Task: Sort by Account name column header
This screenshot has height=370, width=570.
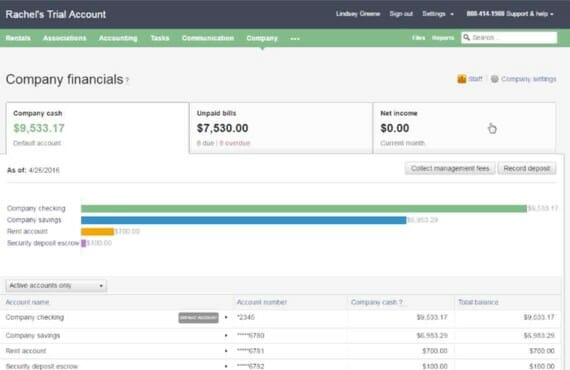Action: coord(27,302)
